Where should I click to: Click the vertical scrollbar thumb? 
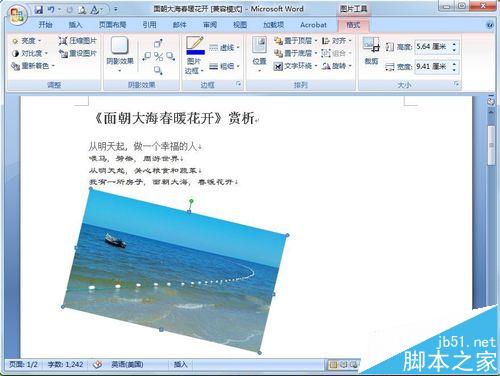point(491,145)
